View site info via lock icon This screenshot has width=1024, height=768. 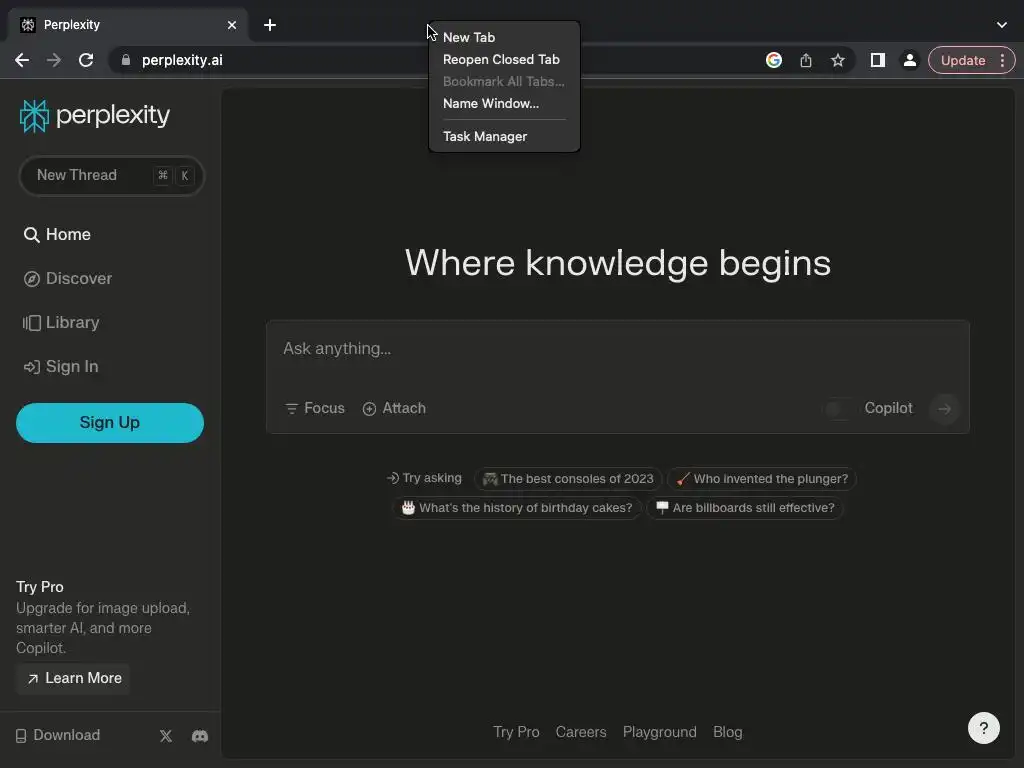tap(126, 60)
